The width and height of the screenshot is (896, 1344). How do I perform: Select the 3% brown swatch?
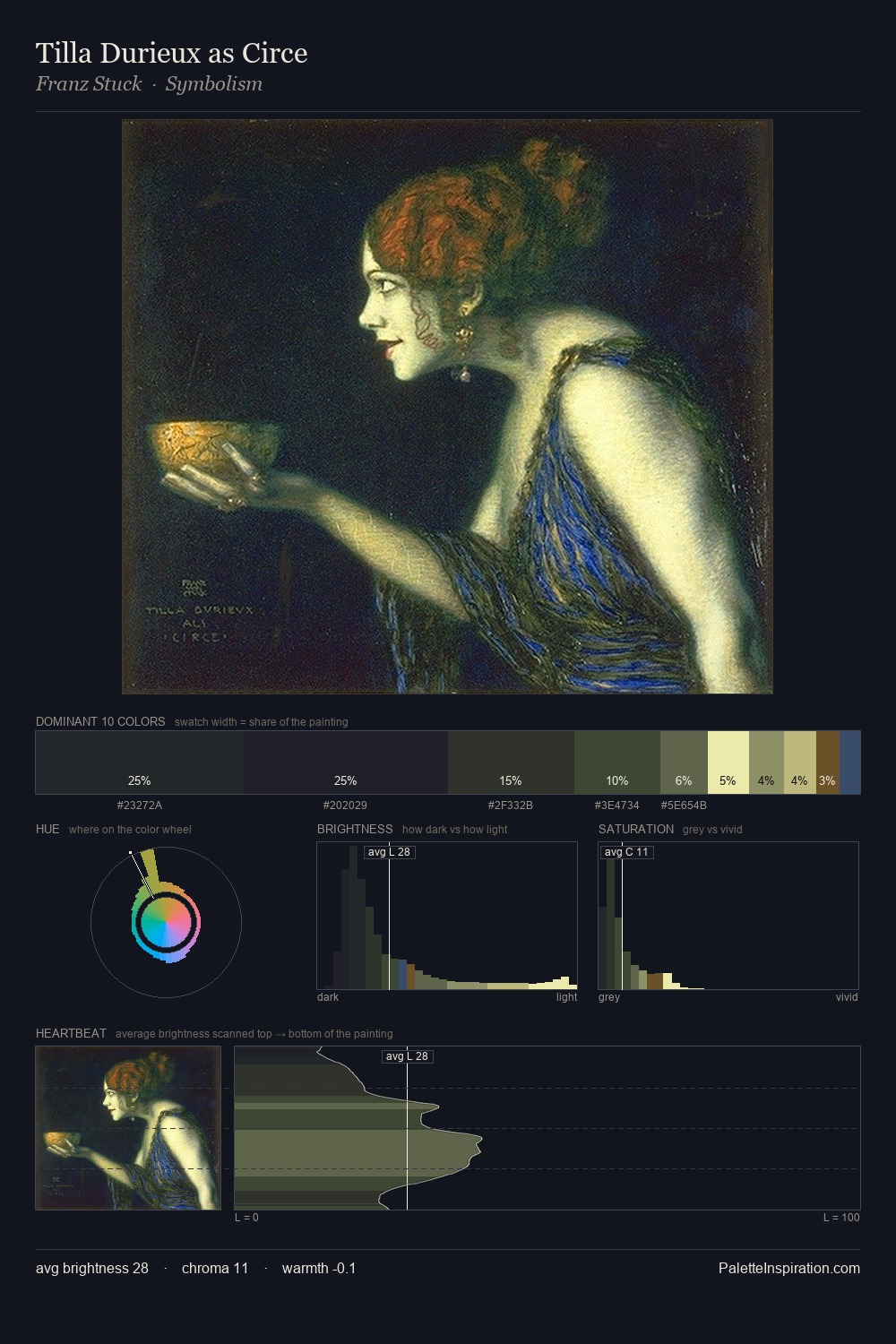click(x=827, y=762)
